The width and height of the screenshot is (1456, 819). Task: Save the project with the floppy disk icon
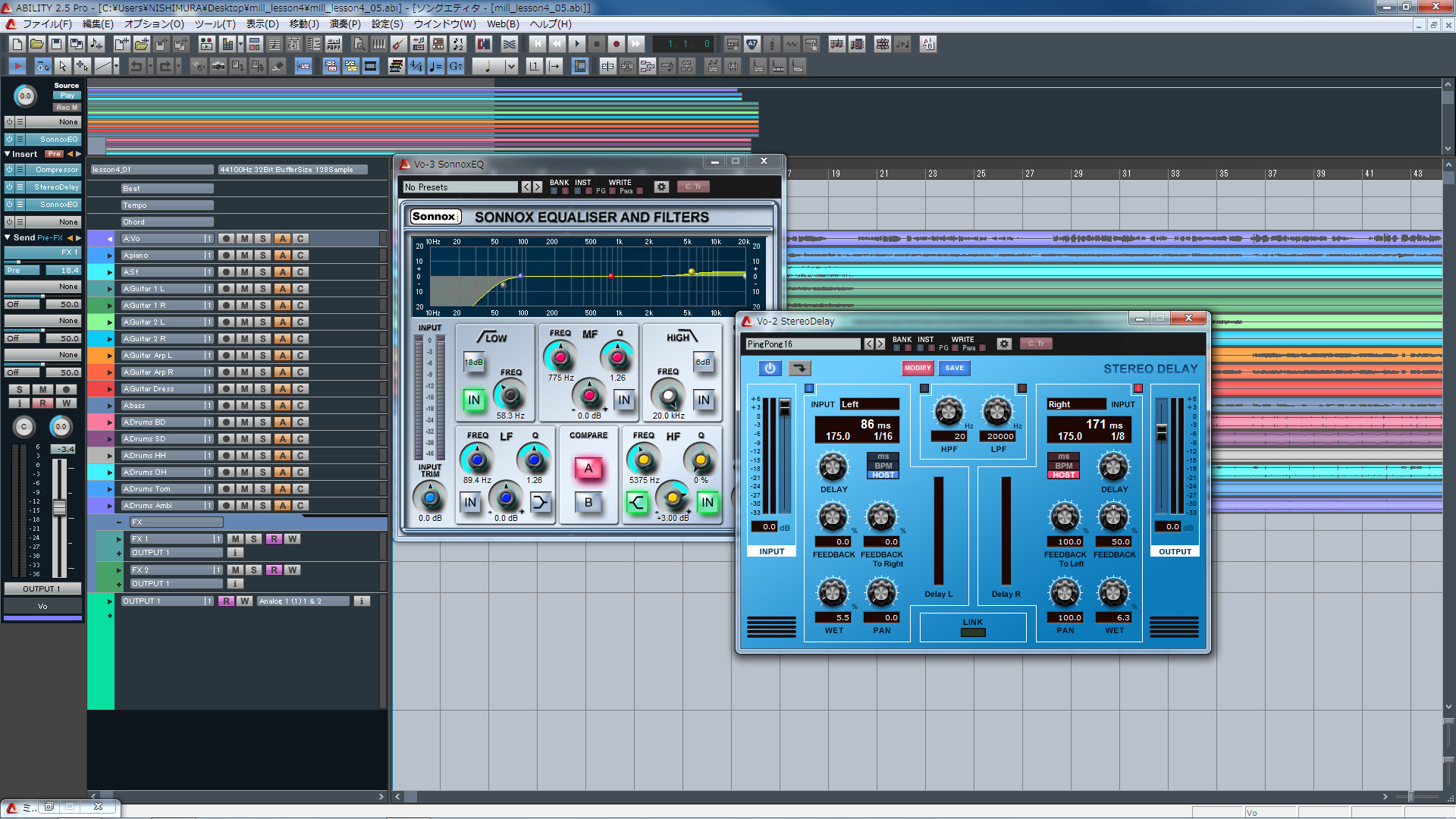(56, 44)
